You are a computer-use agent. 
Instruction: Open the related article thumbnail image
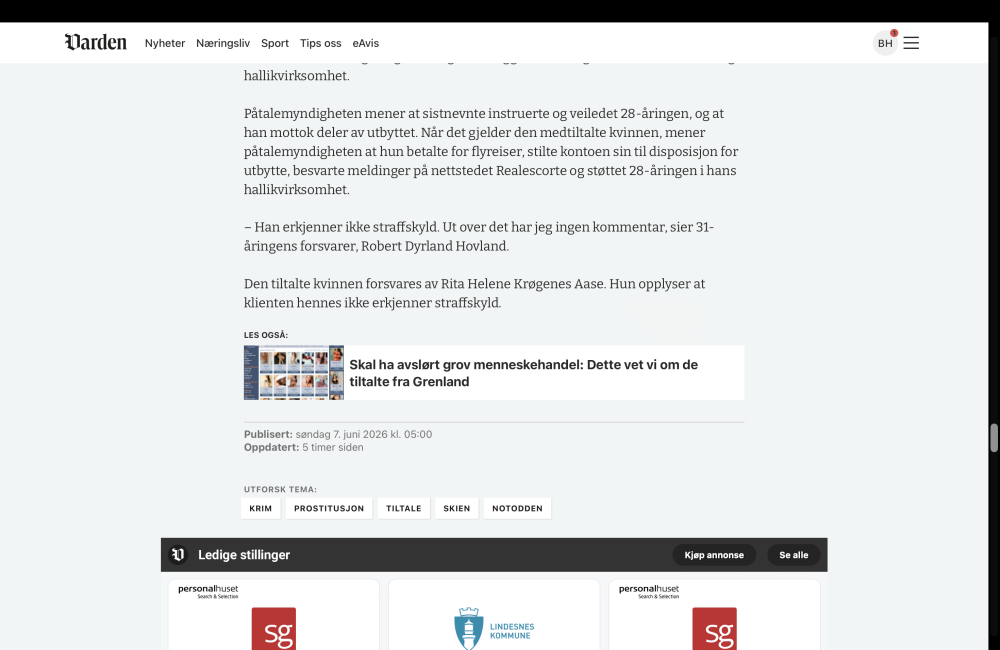pyautogui.click(x=293, y=373)
